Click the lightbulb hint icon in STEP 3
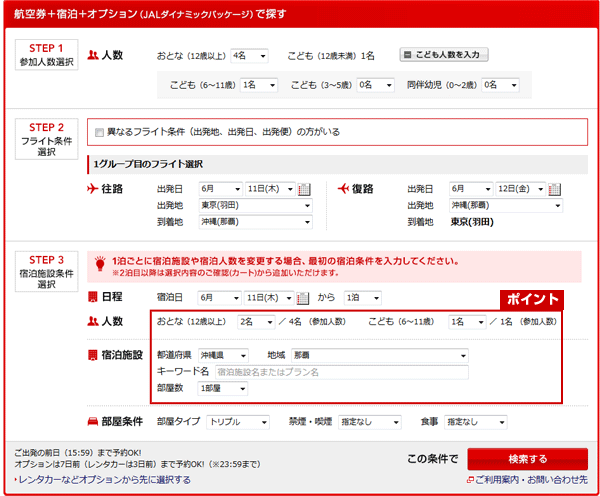Image resolution: width=600 pixels, height=496 pixels. click(100, 264)
